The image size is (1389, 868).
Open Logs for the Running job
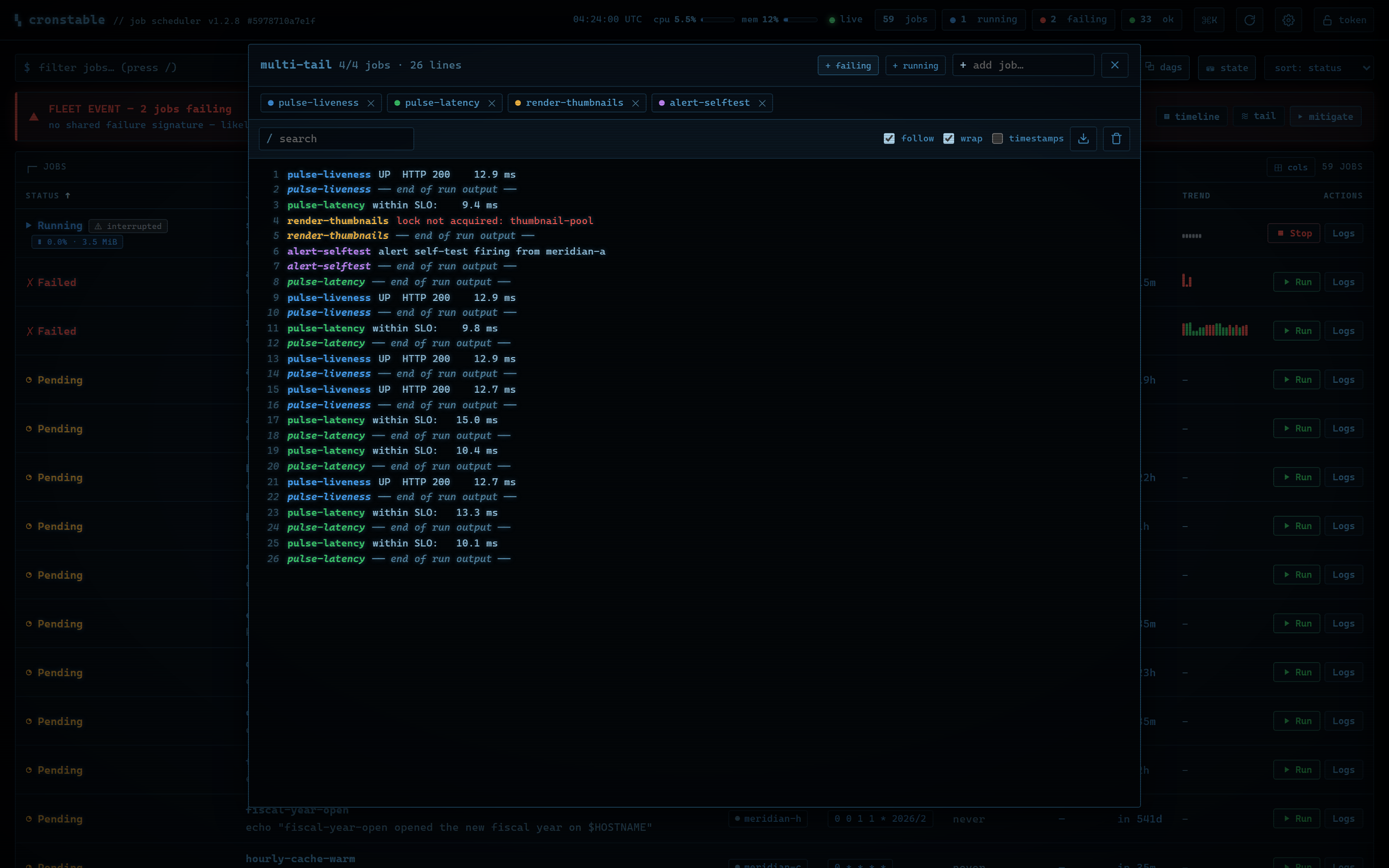(1343, 233)
